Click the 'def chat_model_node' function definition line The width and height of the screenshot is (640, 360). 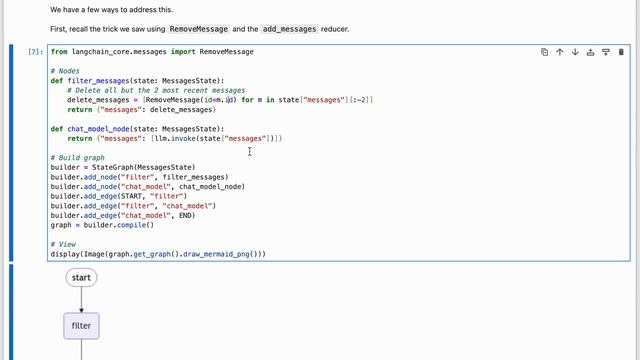coord(137,129)
